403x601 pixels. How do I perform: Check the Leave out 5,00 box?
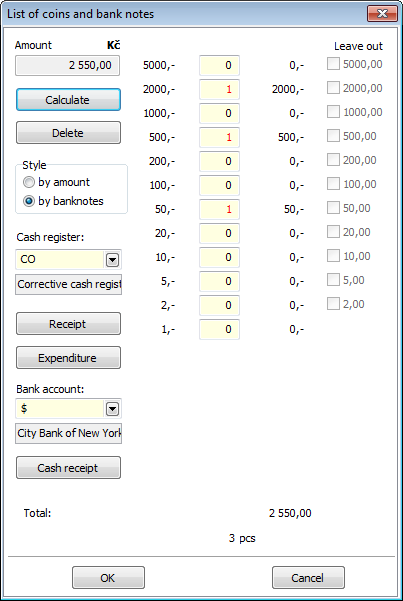click(333, 280)
